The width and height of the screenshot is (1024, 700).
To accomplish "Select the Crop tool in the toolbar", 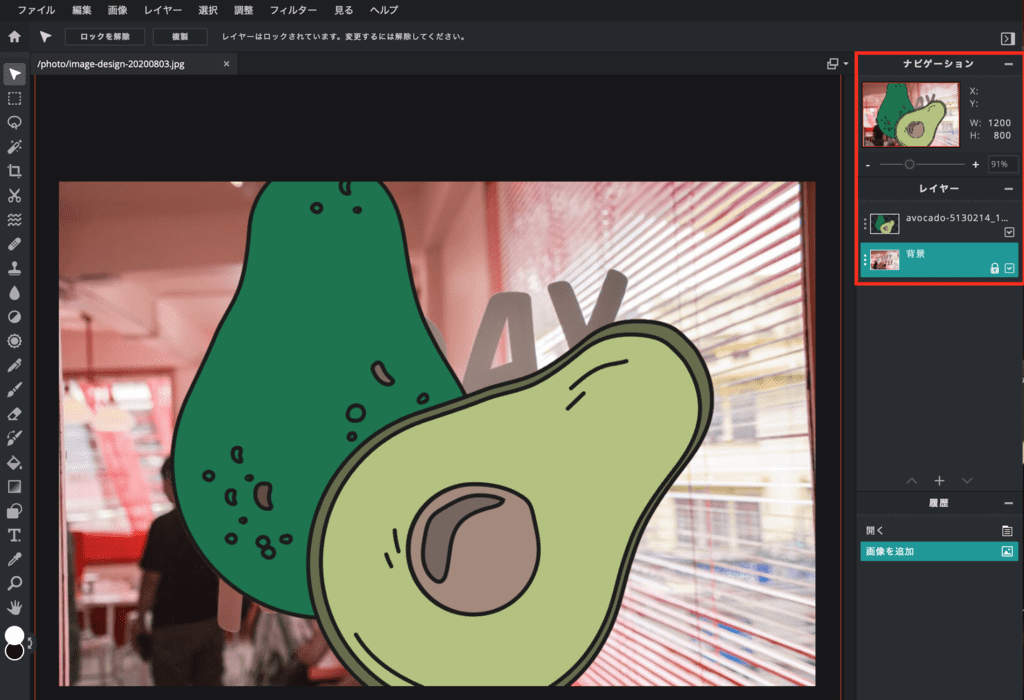I will point(13,171).
